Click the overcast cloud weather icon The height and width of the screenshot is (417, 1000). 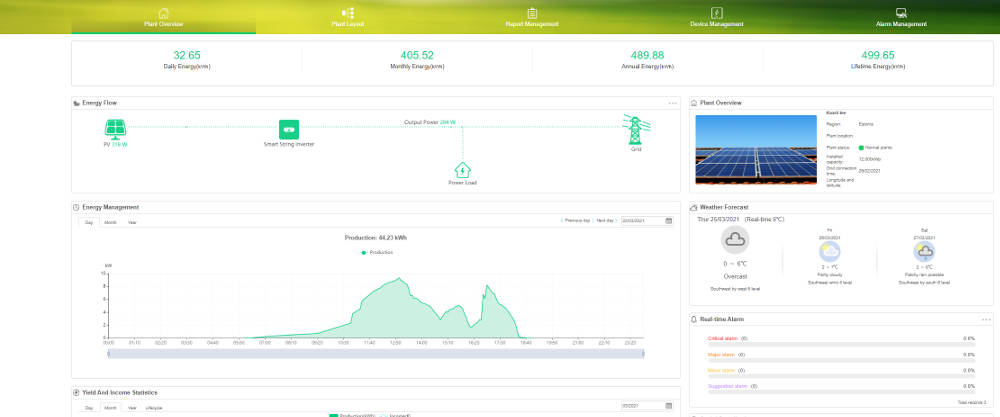(x=736, y=240)
